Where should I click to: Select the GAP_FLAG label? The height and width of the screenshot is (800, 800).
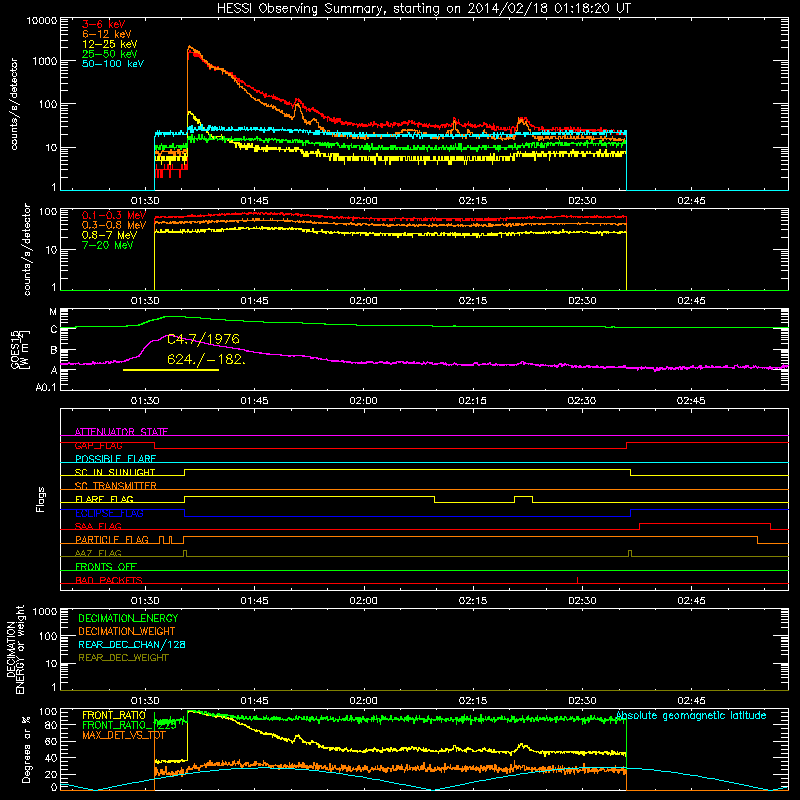point(98,445)
